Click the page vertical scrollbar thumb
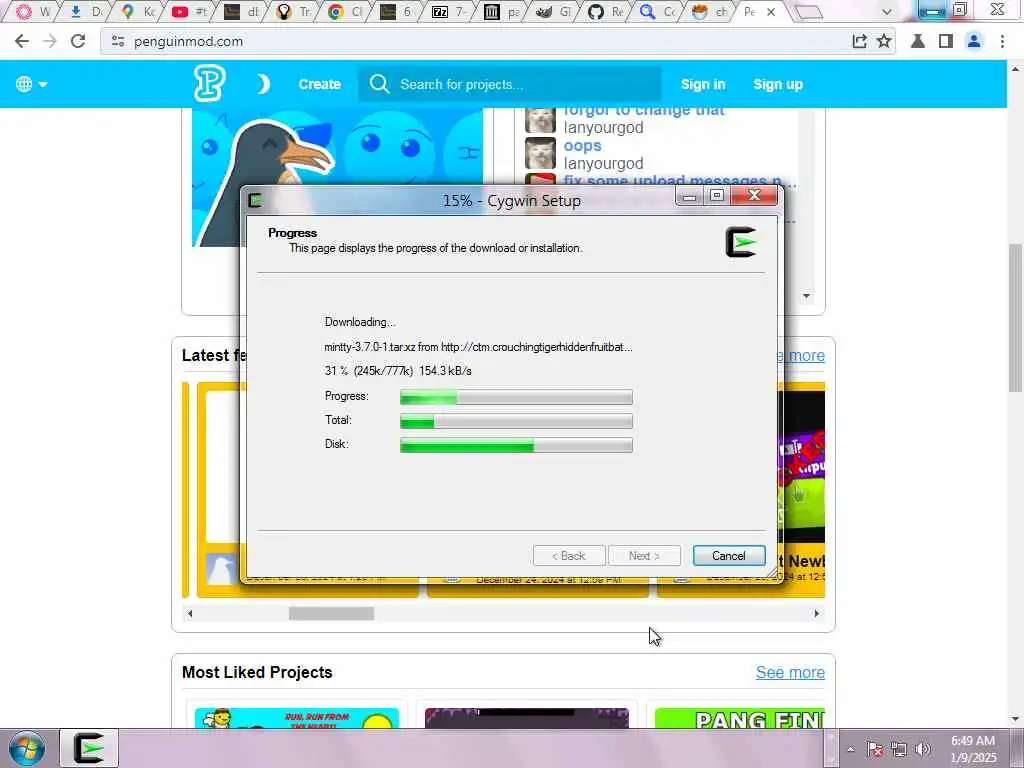1024x768 pixels. point(1016,318)
